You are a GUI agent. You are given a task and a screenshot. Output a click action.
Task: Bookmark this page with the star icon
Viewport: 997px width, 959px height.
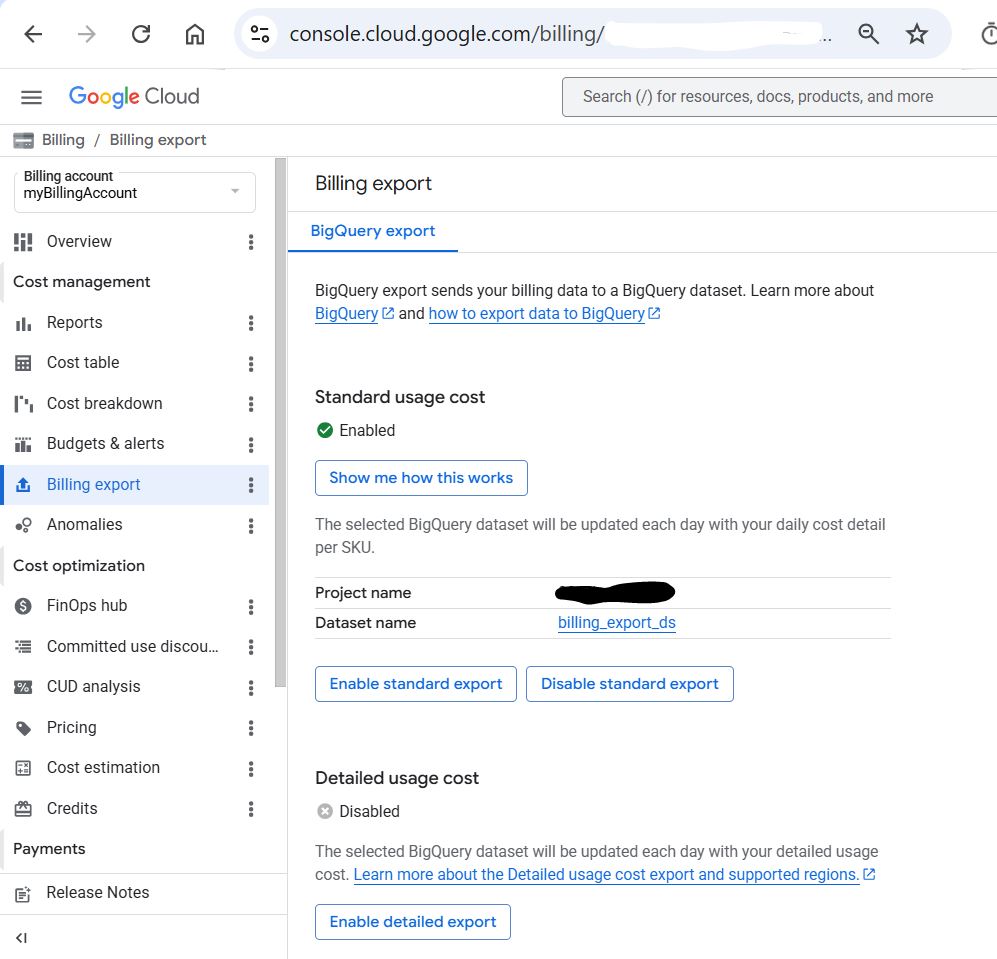tap(916, 34)
